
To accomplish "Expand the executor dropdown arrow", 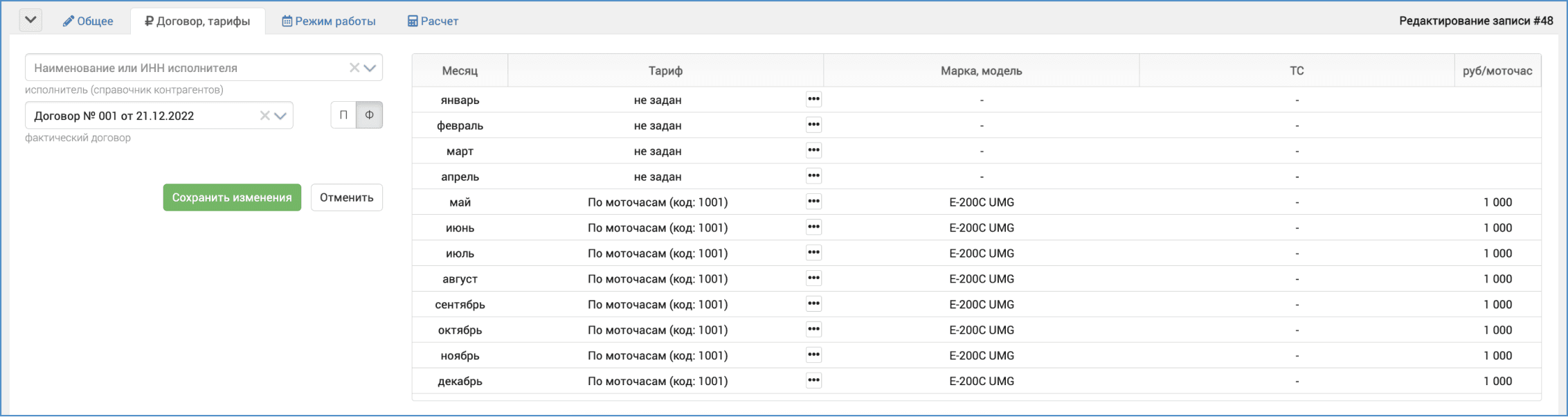I will click(370, 68).
